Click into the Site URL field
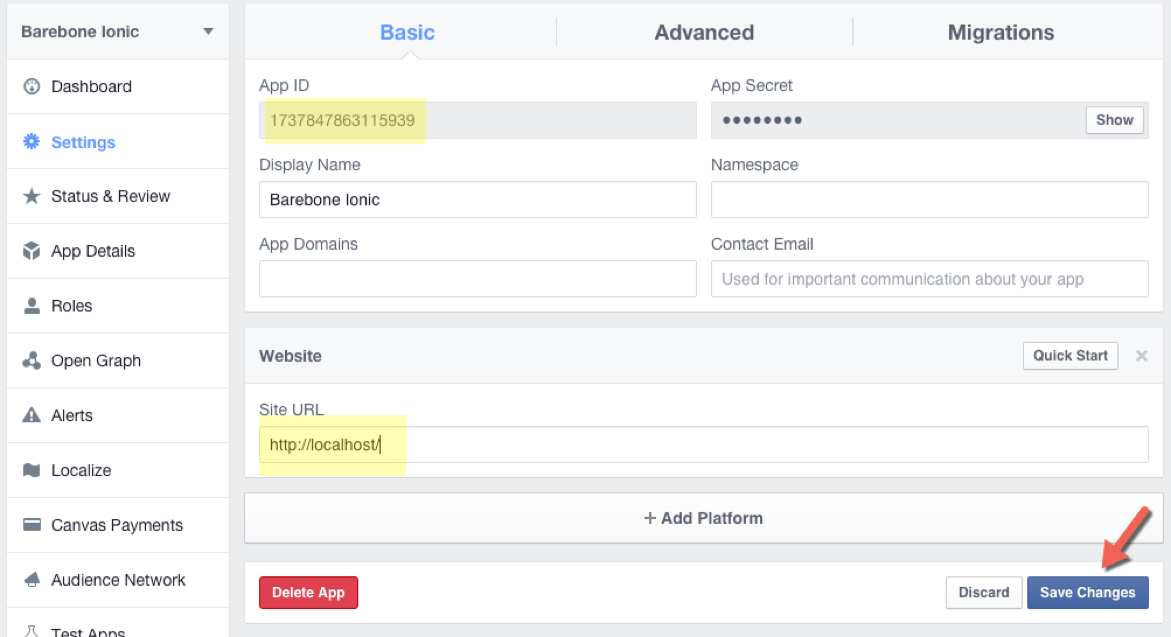Screen dimensions: 1171x637 pos(703,444)
